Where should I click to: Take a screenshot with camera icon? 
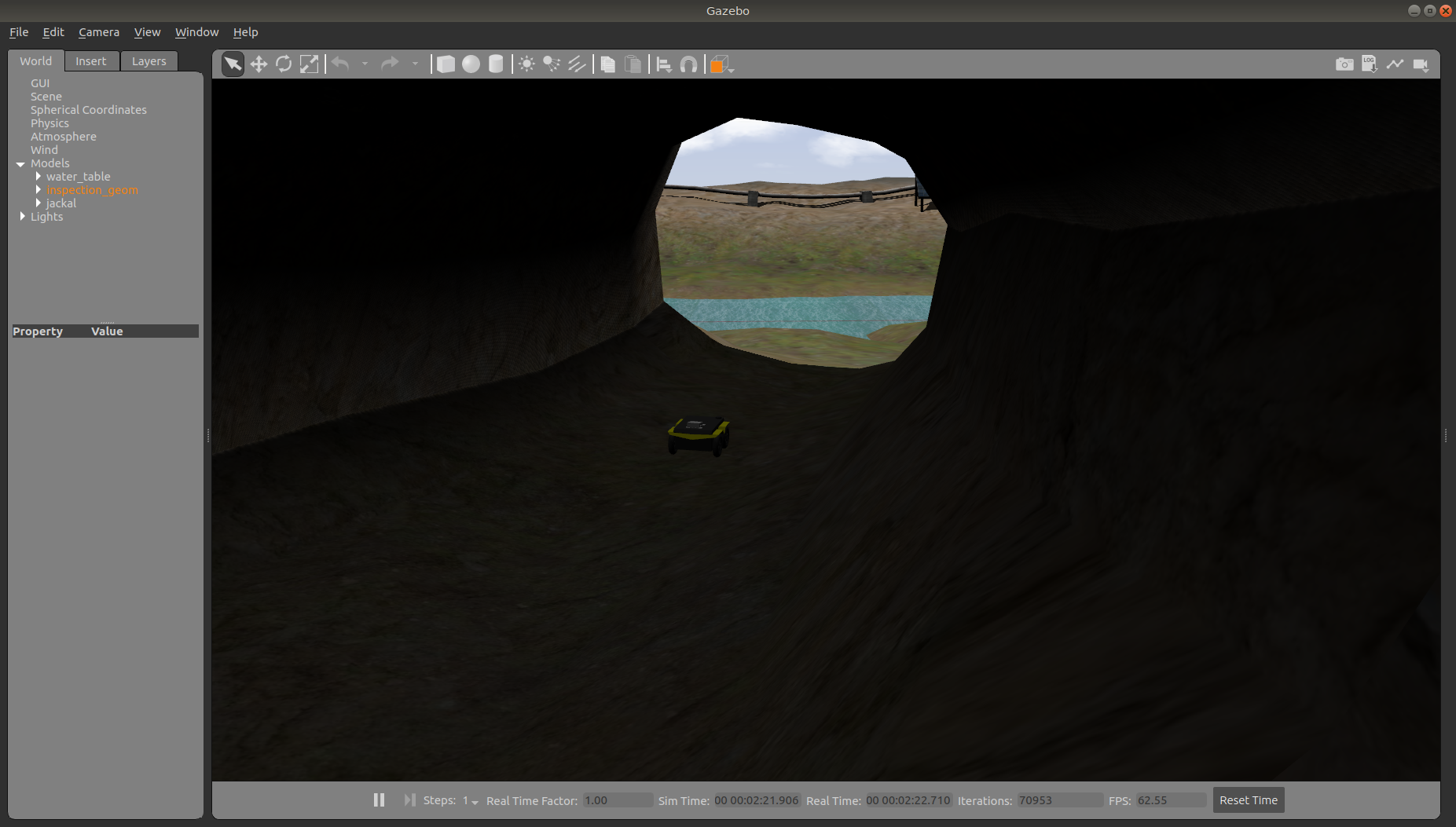1344,64
